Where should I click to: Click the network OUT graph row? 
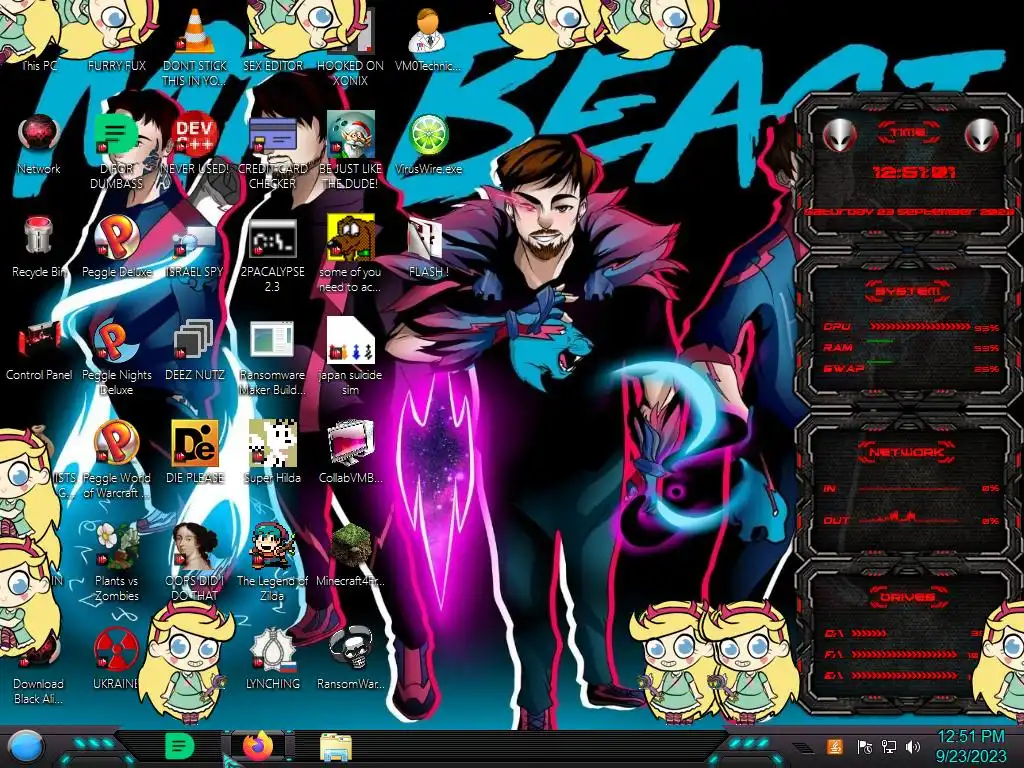coord(909,519)
